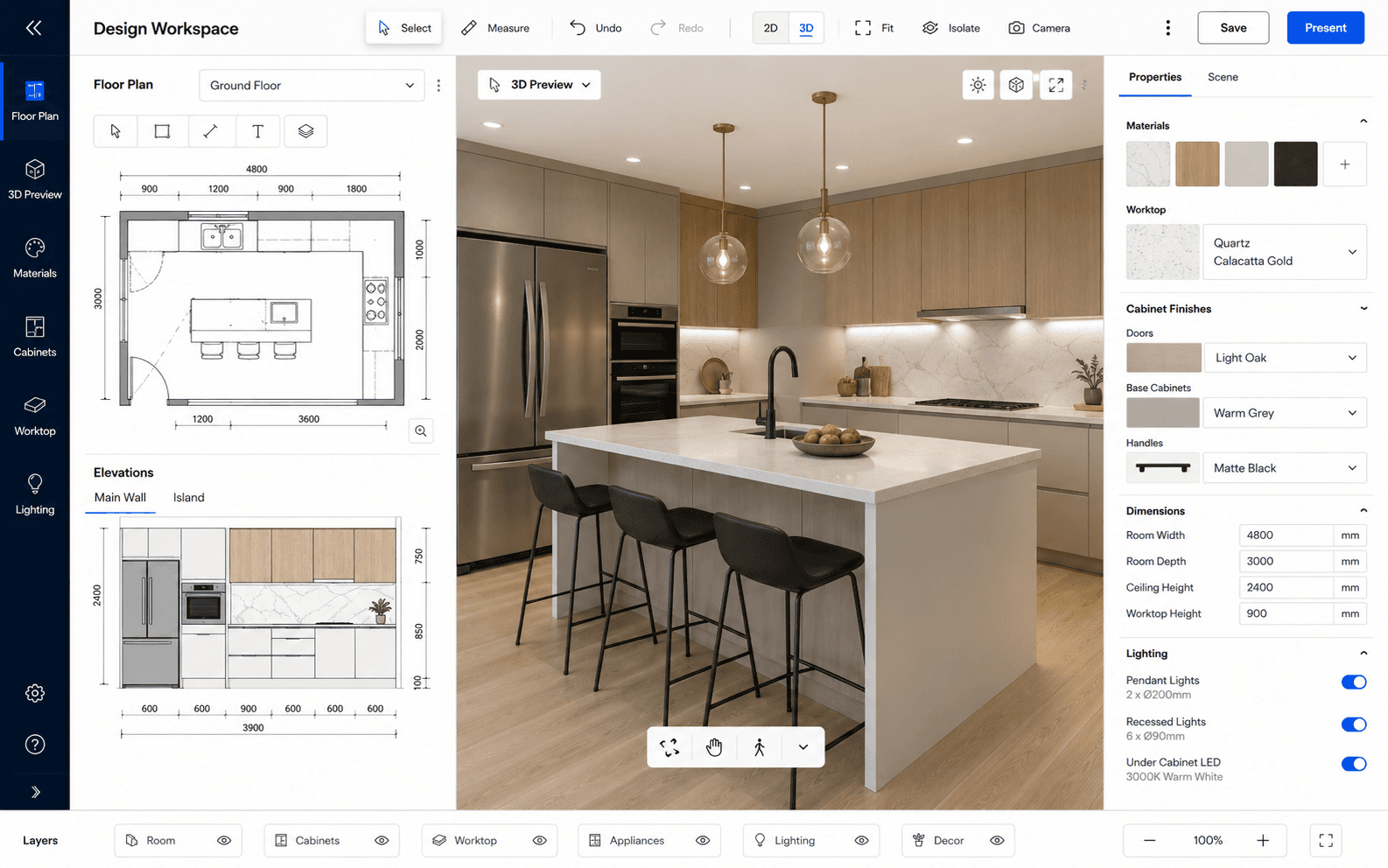Select the floor plan rectangle tool
The width and height of the screenshot is (1388, 868).
pyautogui.click(x=162, y=131)
